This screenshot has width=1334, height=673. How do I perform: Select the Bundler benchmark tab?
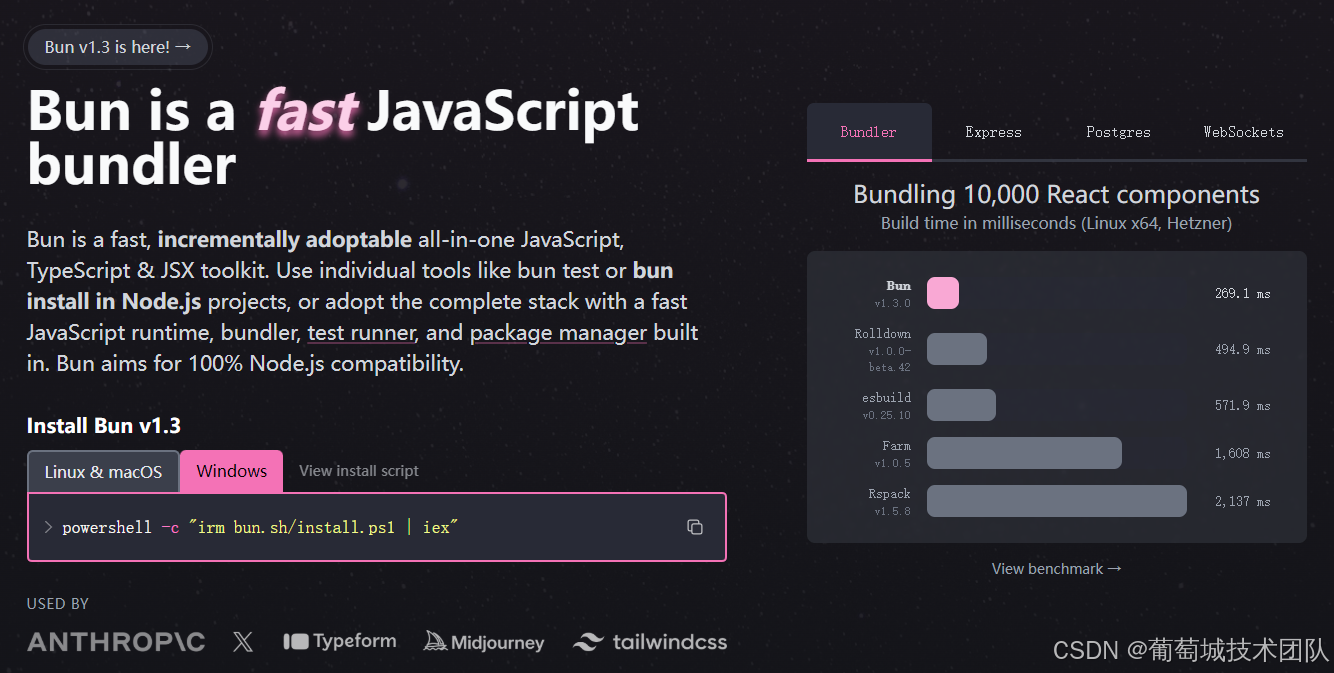868,131
